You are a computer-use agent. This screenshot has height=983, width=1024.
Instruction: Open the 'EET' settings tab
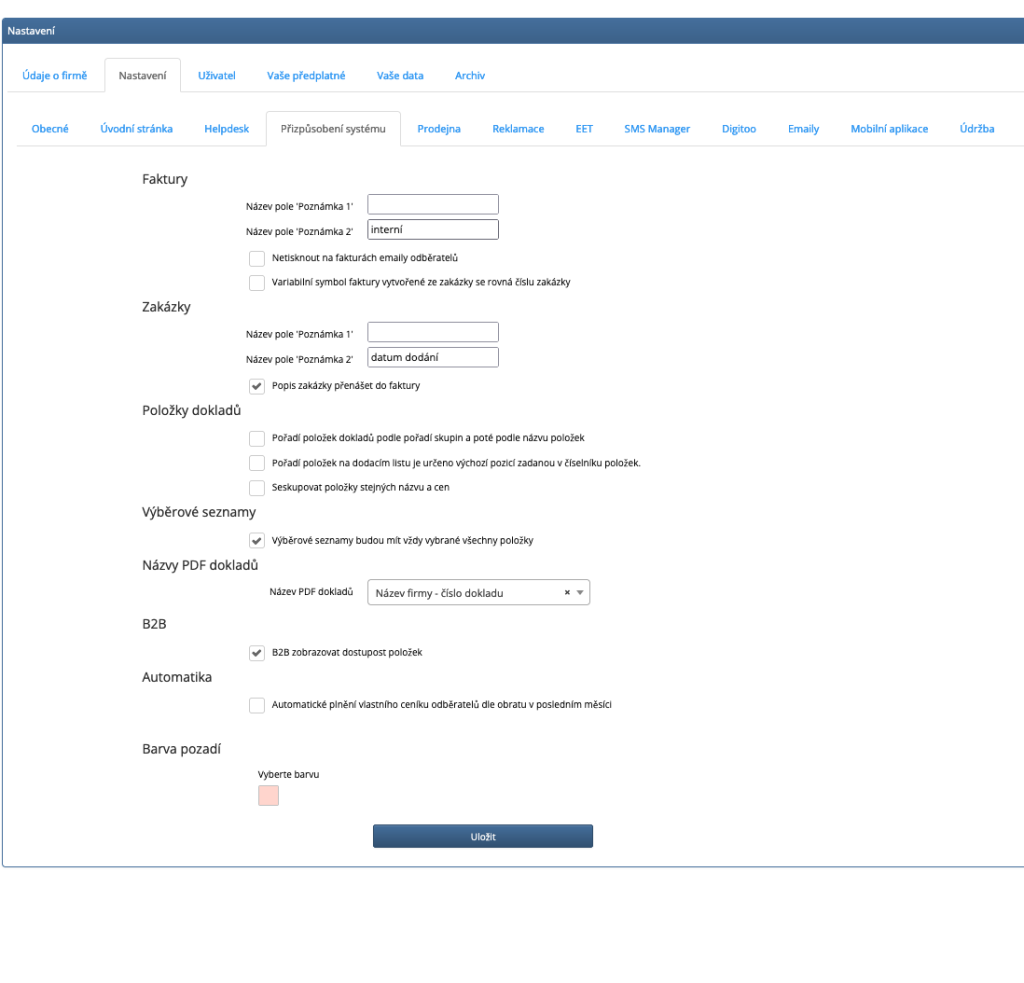pos(584,129)
